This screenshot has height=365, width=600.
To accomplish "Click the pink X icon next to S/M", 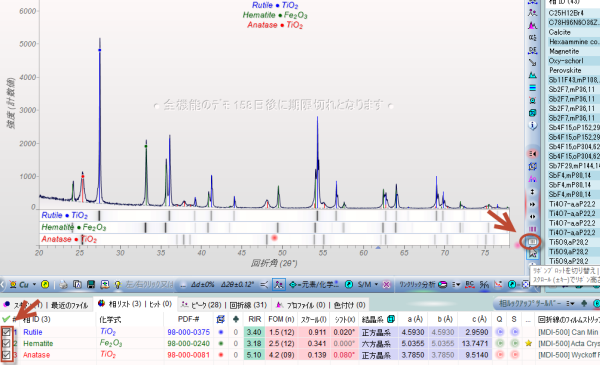I will pos(386,285).
